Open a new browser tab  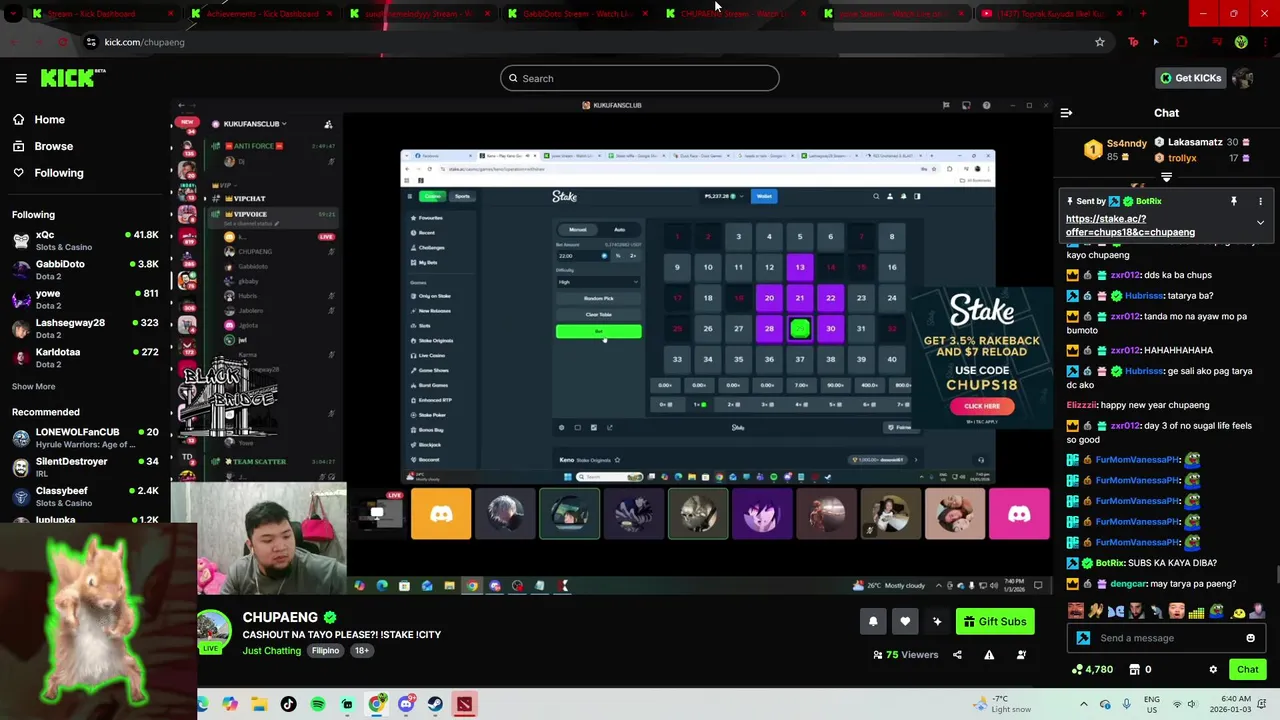pyautogui.click(x=1142, y=14)
